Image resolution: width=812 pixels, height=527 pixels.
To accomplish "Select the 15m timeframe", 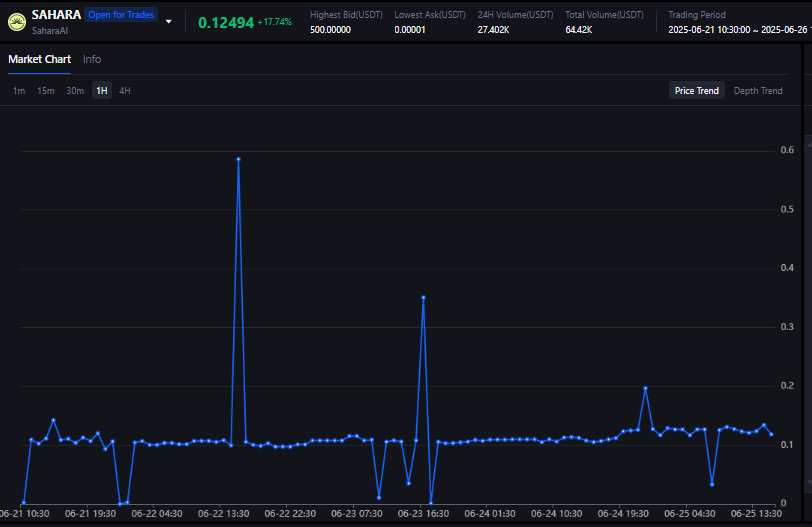I will [x=46, y=91].
